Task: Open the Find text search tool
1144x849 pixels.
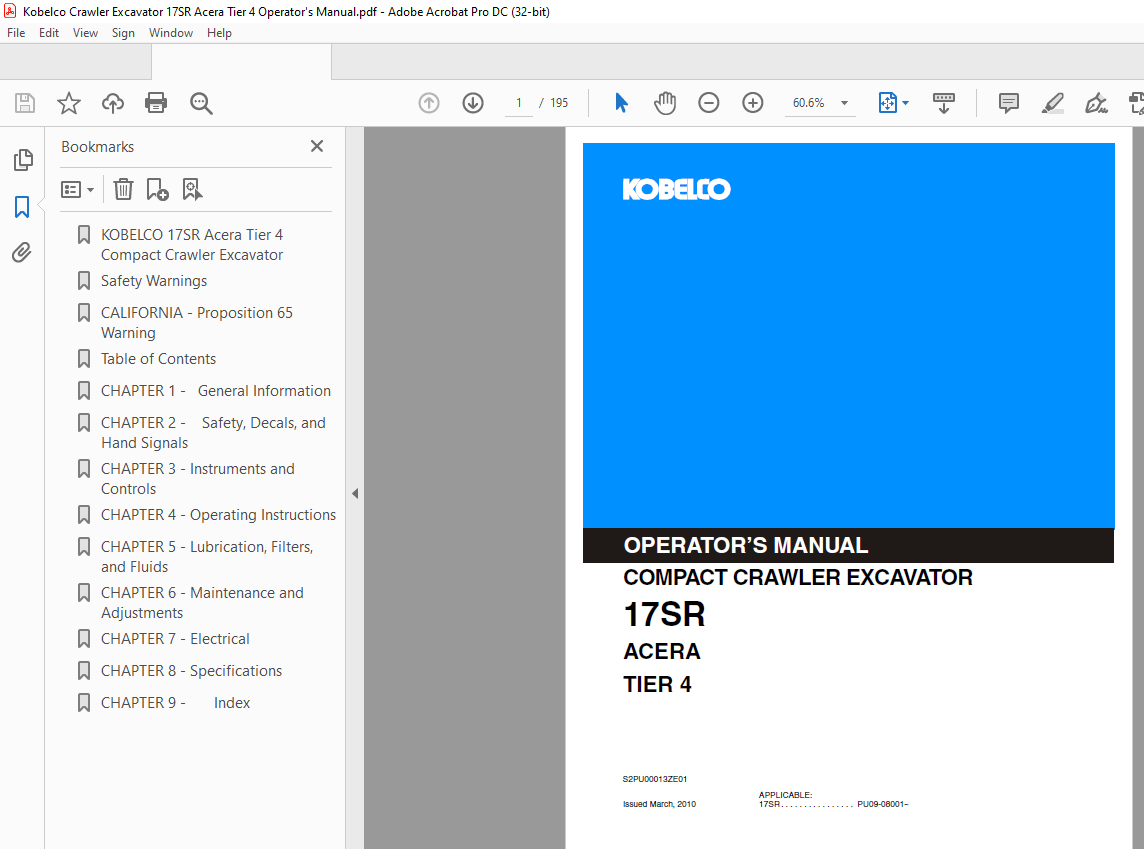Action: click(x=201, y=104)
